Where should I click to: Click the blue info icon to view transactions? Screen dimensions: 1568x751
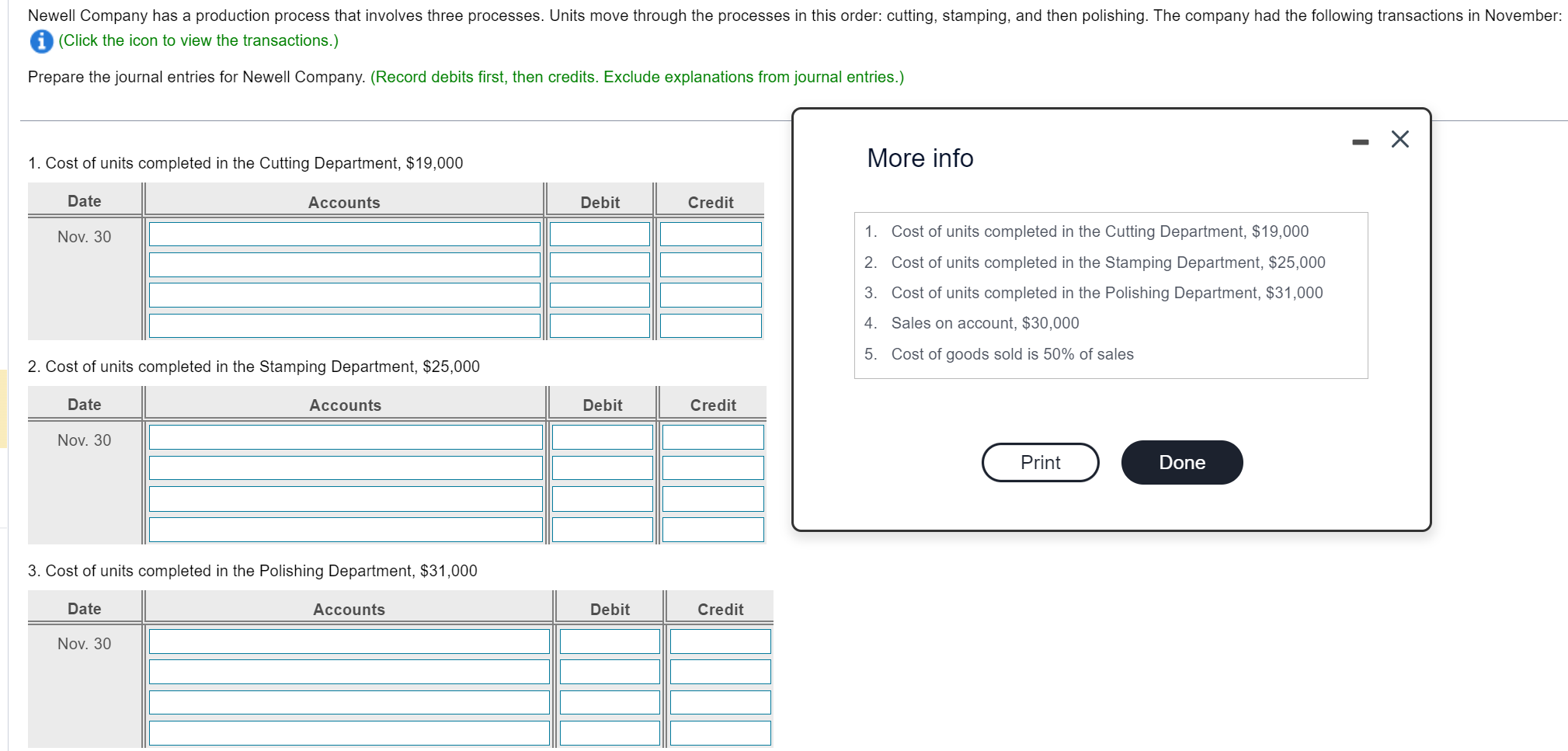click(x=40, y=40)
